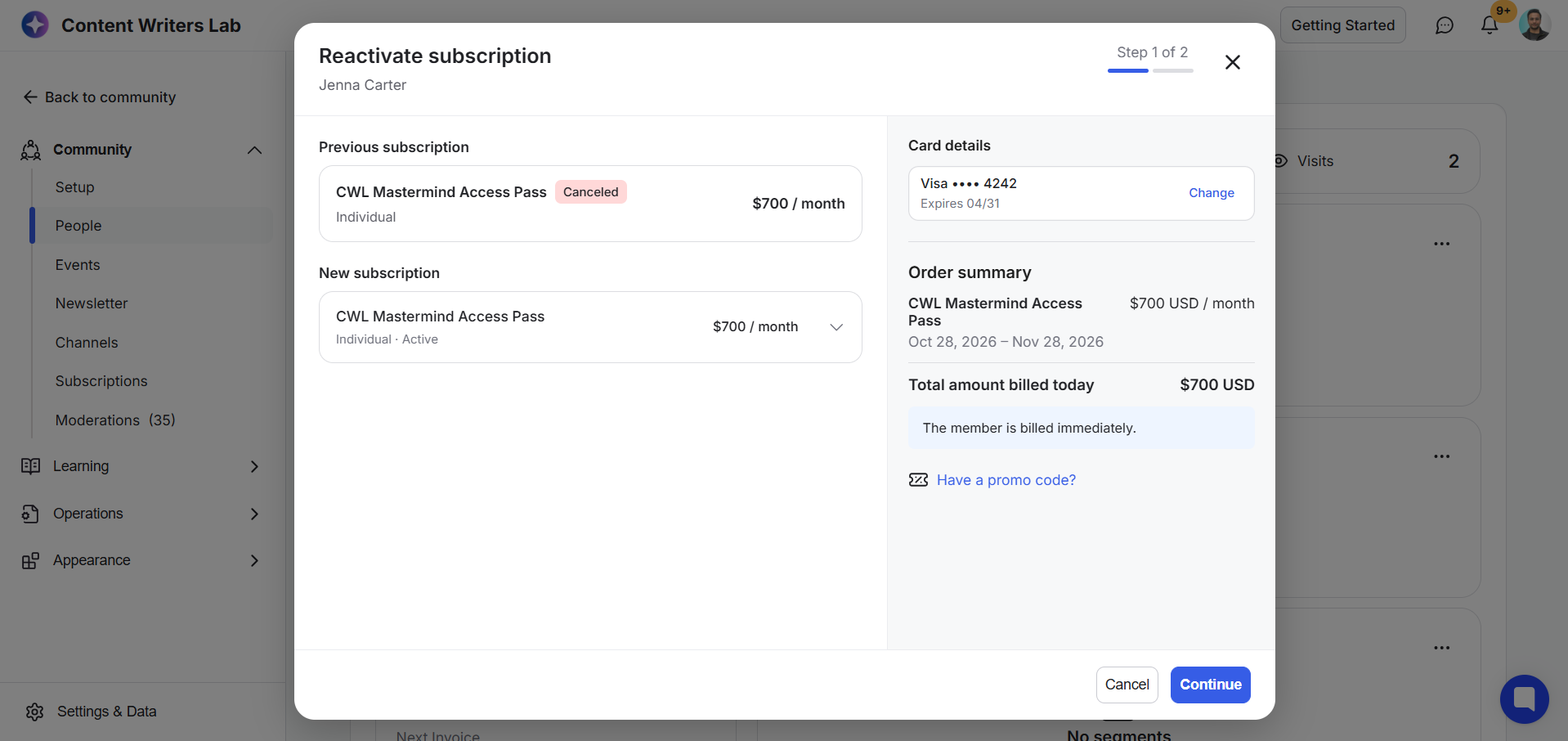Click the Operations icon in sidebar

[x=31, y=514]
